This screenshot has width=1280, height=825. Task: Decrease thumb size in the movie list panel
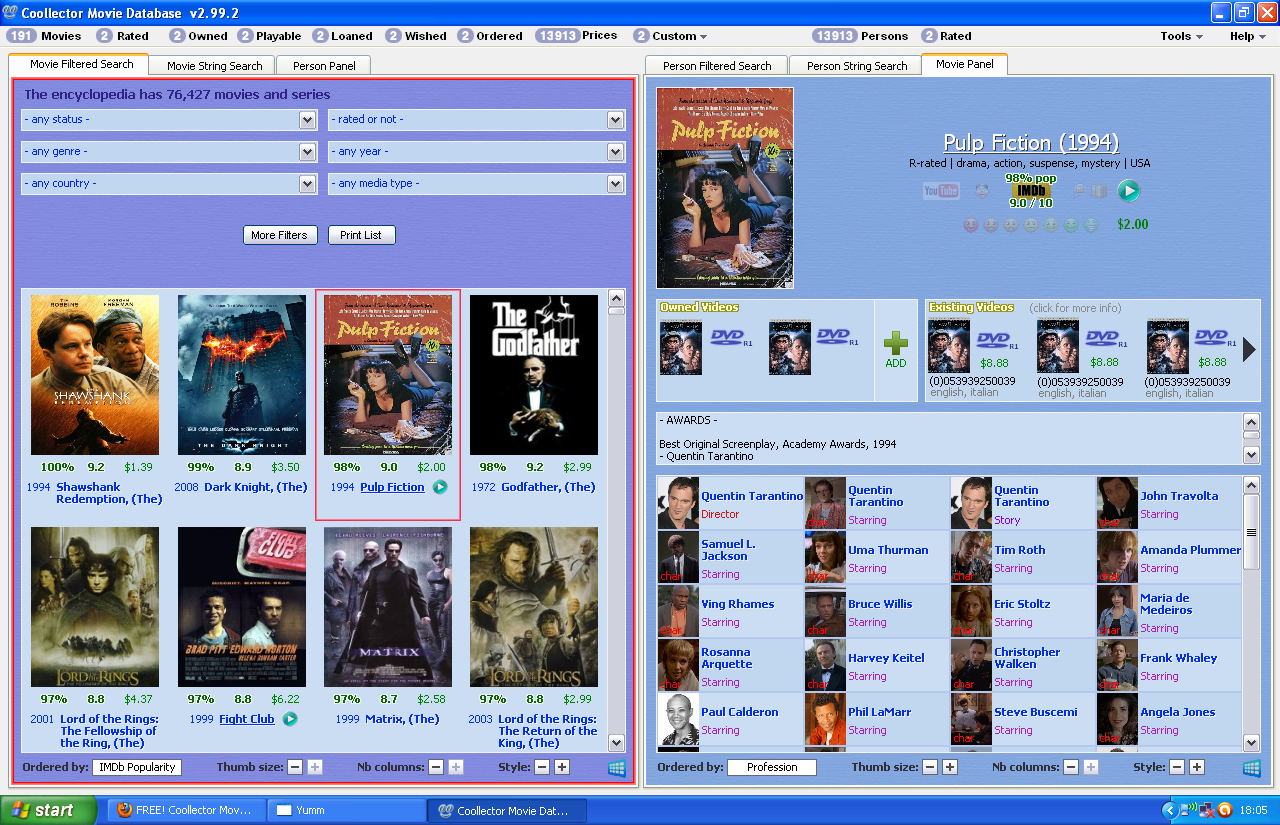point(295,767)
